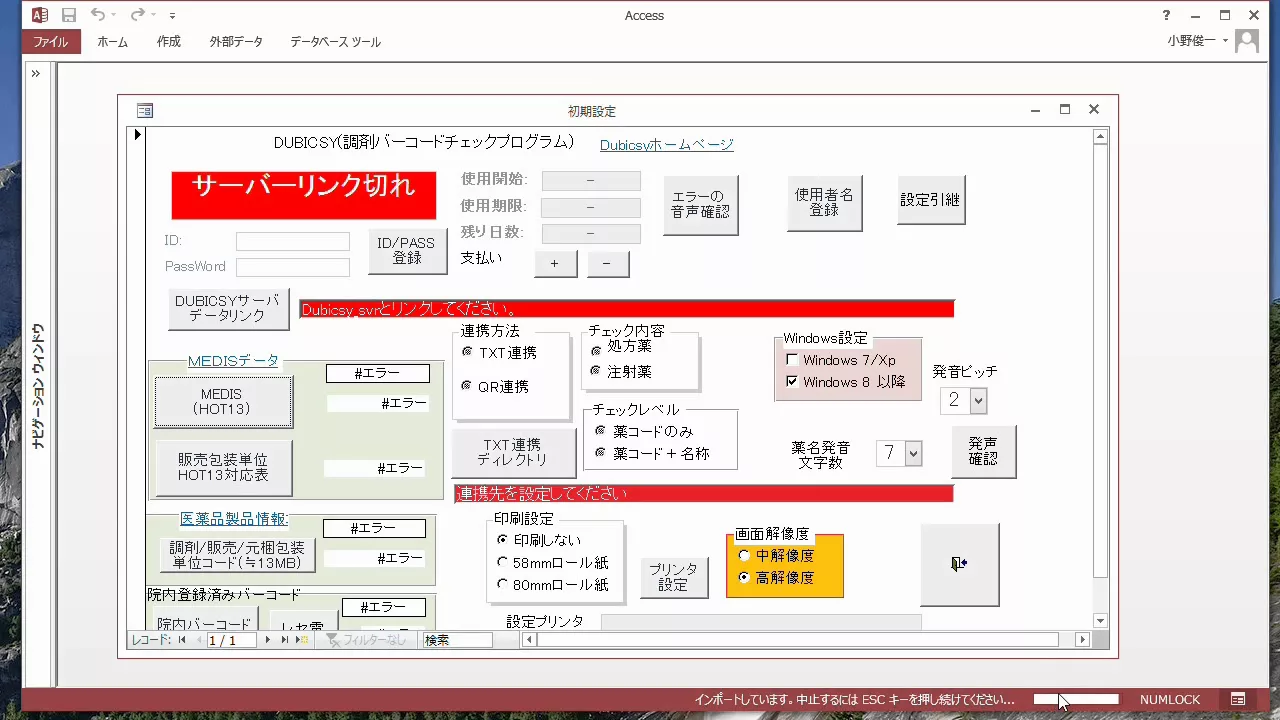Open the データベース ツール ribbon tab
The width and height of the screenshot is (1280, 720).
point(335,42)
